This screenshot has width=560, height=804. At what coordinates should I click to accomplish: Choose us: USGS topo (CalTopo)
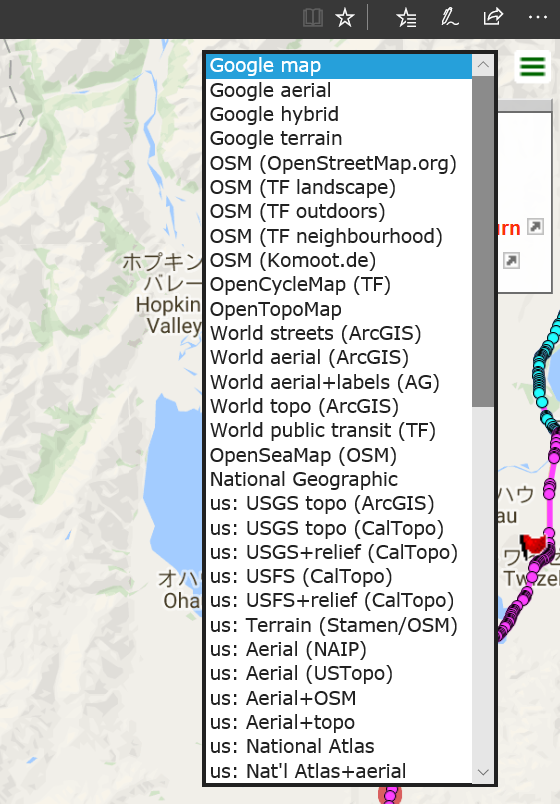(x=338, y=528)
